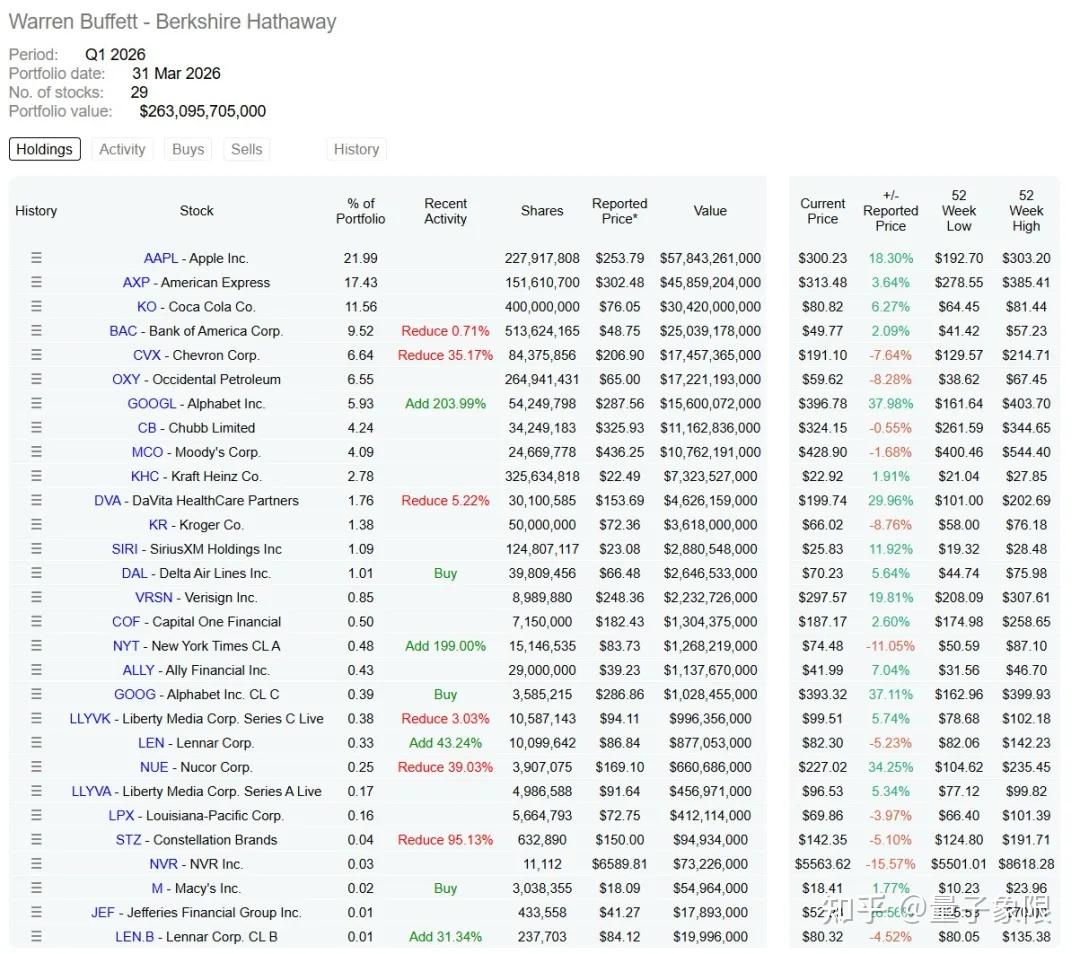
Task: Click portfolio value $263,095,705,000
Action: pos(202,111)
